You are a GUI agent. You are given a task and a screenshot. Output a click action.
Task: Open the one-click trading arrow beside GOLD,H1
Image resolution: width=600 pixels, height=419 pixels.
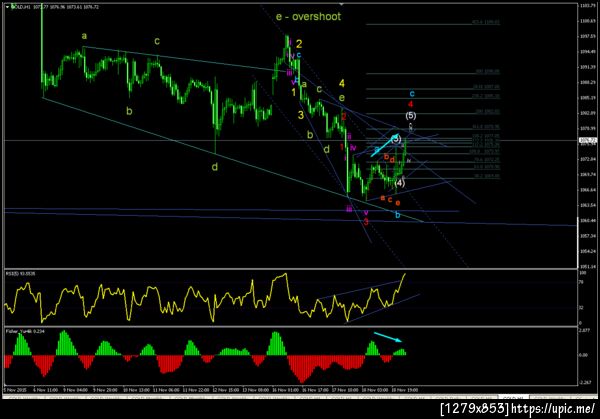click(7, 7)
